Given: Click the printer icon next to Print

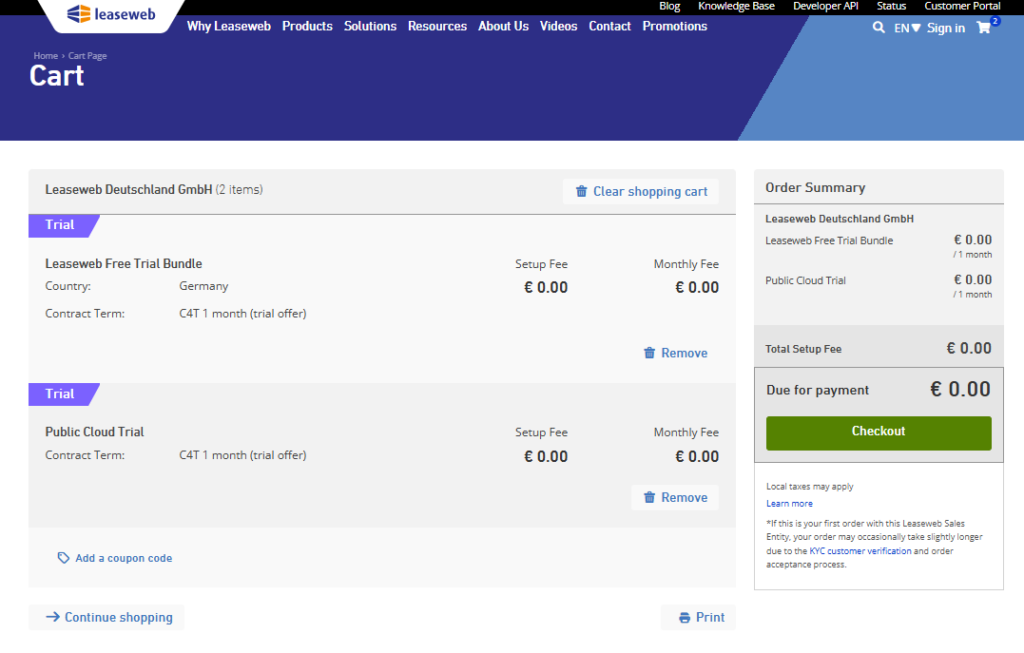Looking at the screenshot, I should click(684, 618).
